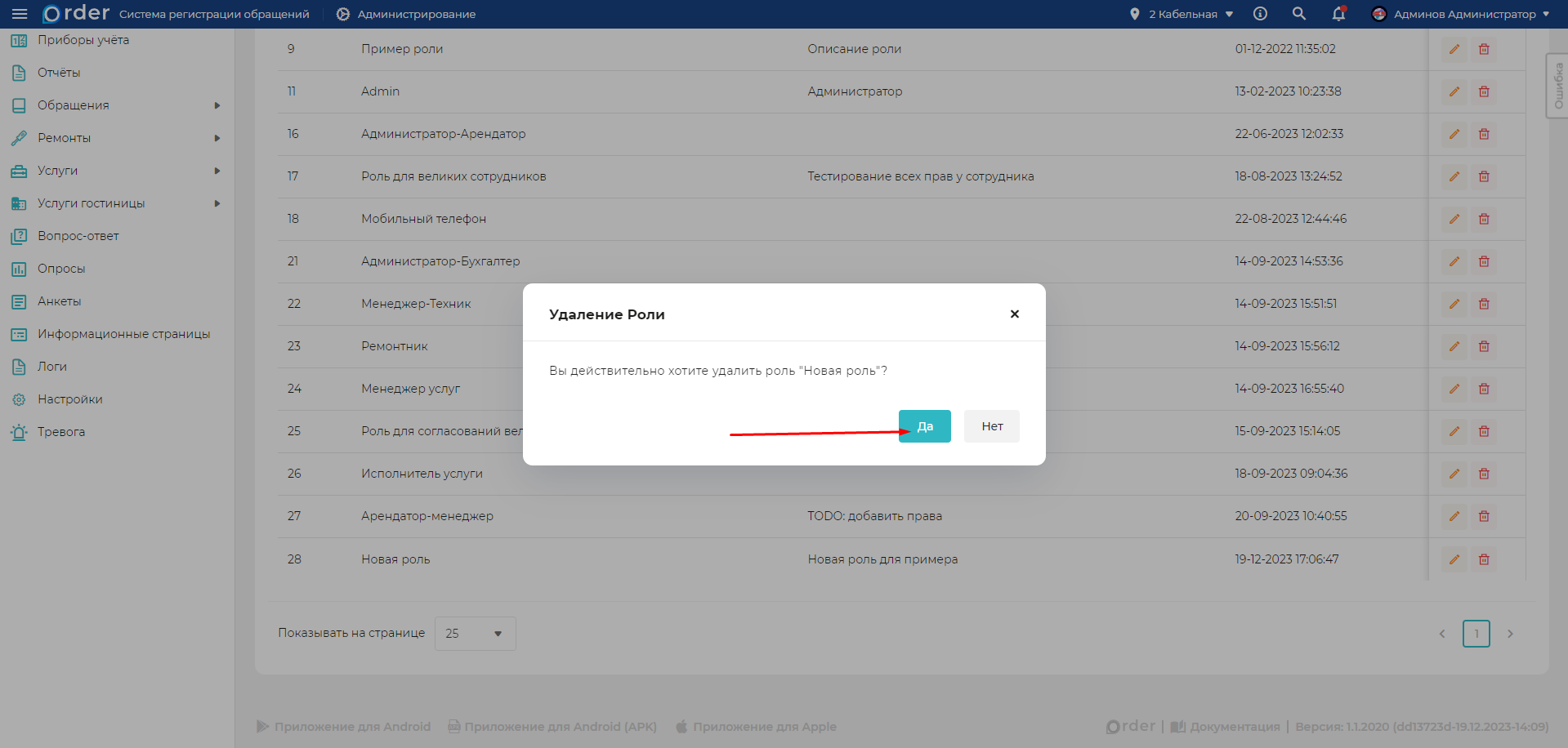Expand the Обращения sidebar submenu
This screenshot has width=1568, height=748.
(x=74, y=105)
